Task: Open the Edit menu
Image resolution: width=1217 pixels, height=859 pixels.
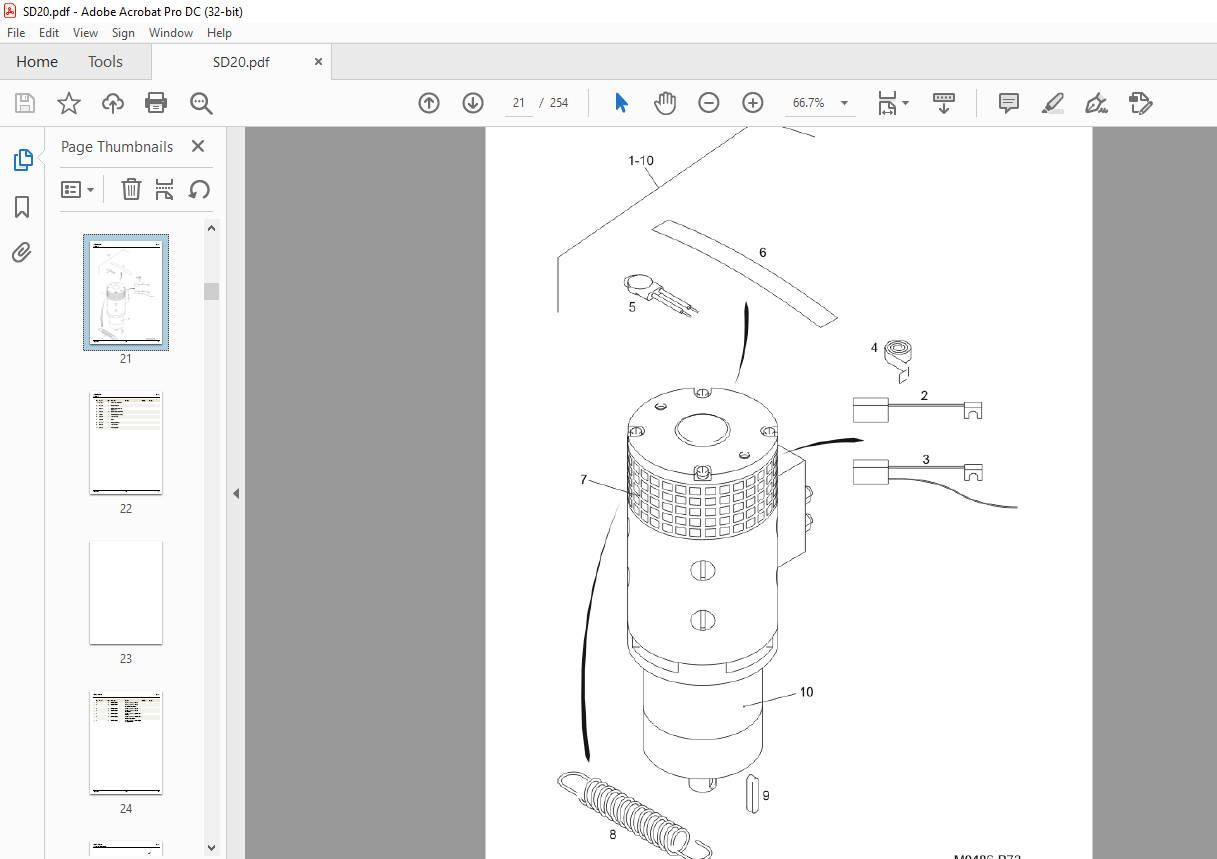Action: [49, 33]
